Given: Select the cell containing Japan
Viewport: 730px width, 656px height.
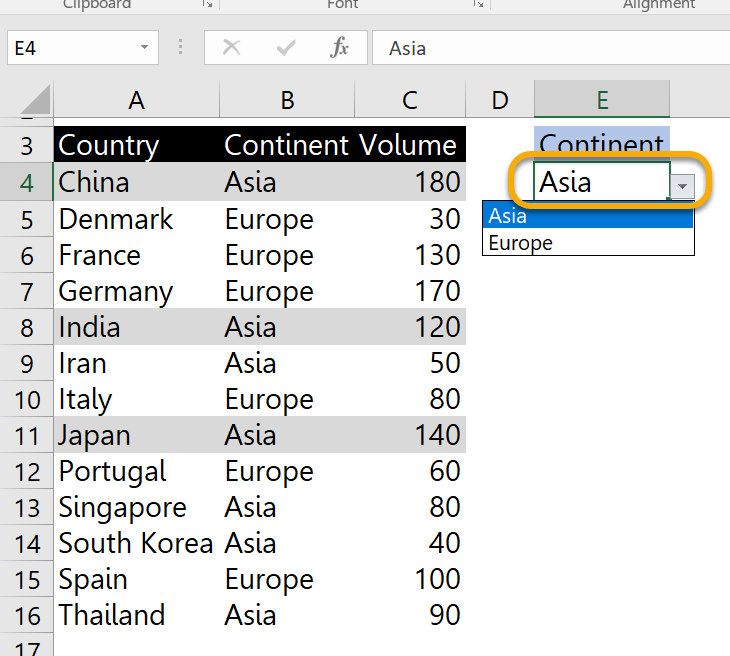Looking at the screenshot, I should click(137, 435).
